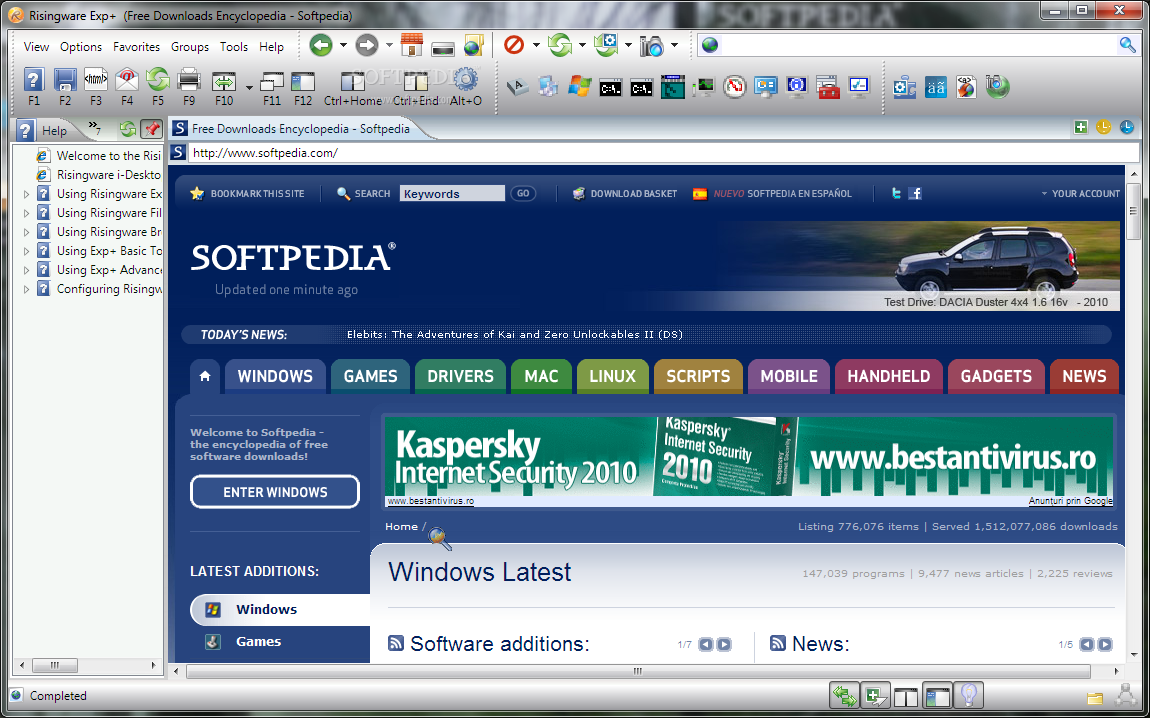Toggle the side-panel layout button in status bar
Screen dimensions: 1150x718
[x=937, y=695]
